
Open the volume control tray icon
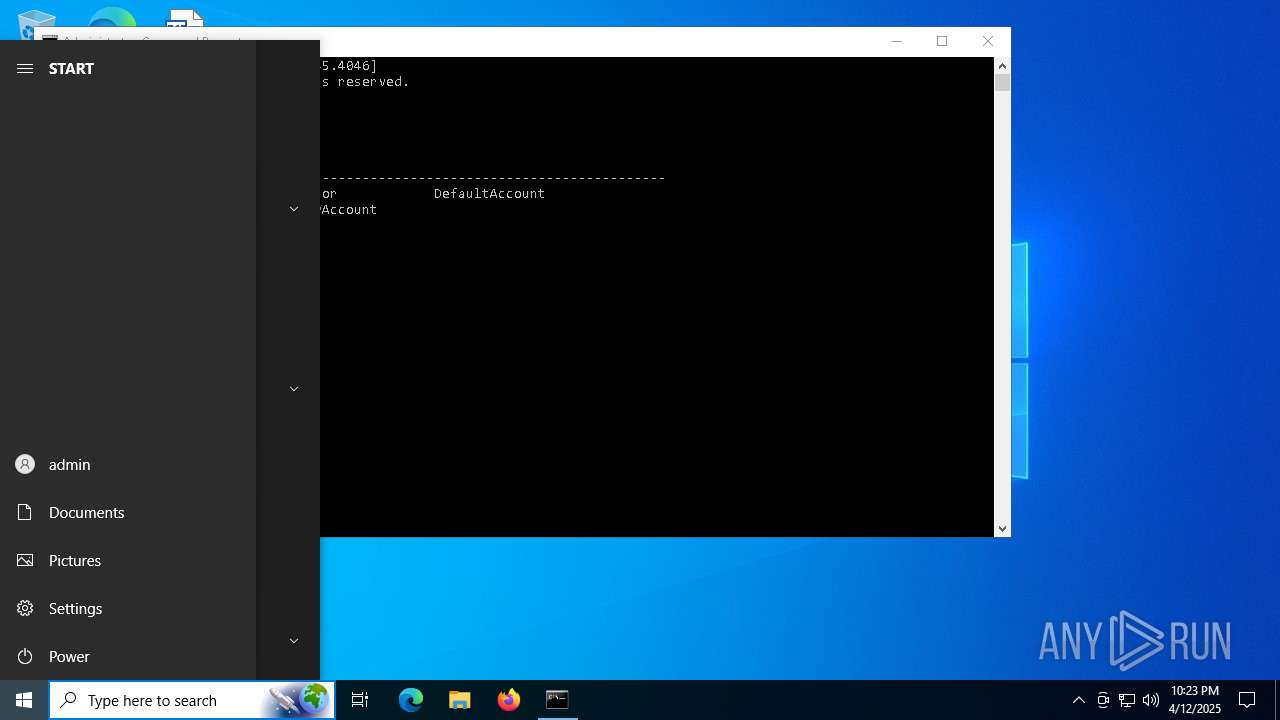pos(1151,700)
